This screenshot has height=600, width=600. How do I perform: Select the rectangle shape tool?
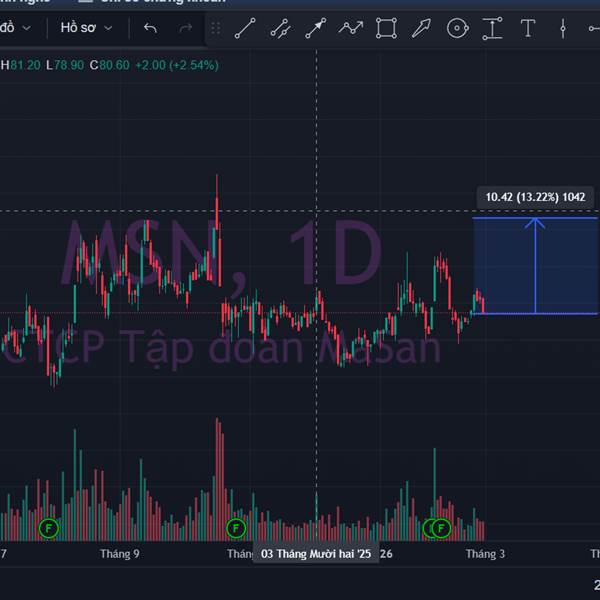(x=386, y=28)
